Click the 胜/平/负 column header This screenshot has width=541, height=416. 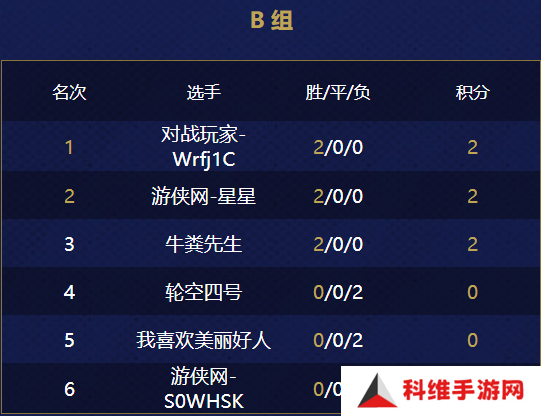[338, 92]
